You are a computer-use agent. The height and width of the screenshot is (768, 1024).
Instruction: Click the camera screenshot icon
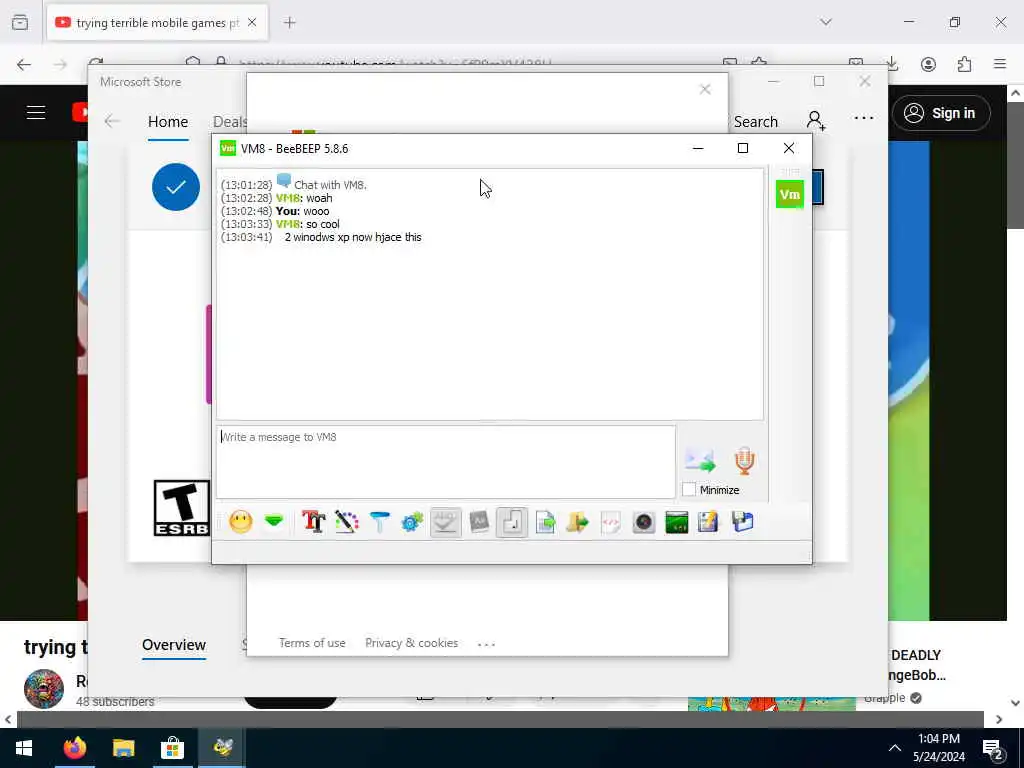(x=643, y=522)
